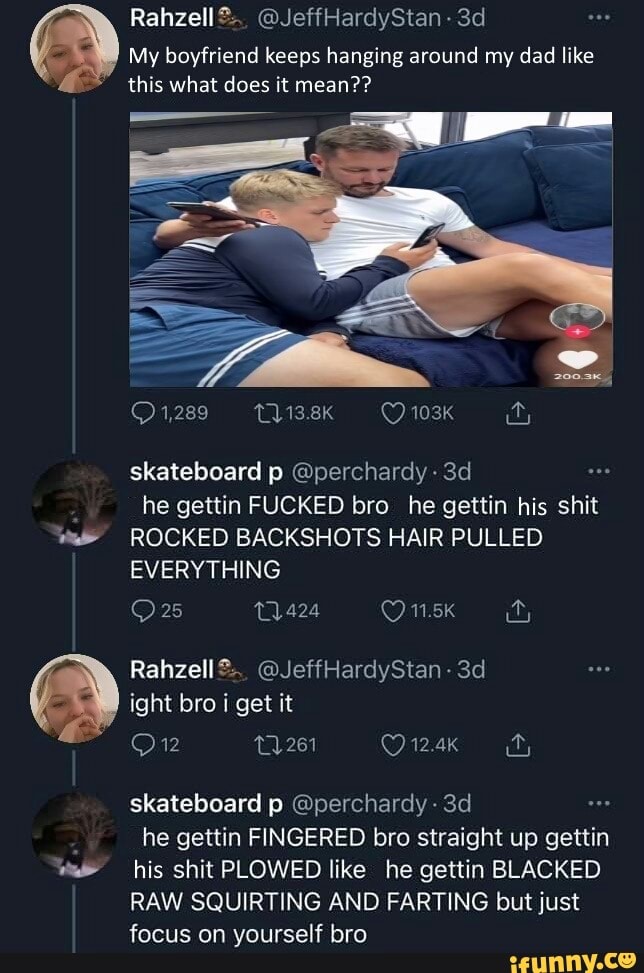Share the first skateboard p reply
Viewport: 644px width, 973px height.
coord(517,612)
